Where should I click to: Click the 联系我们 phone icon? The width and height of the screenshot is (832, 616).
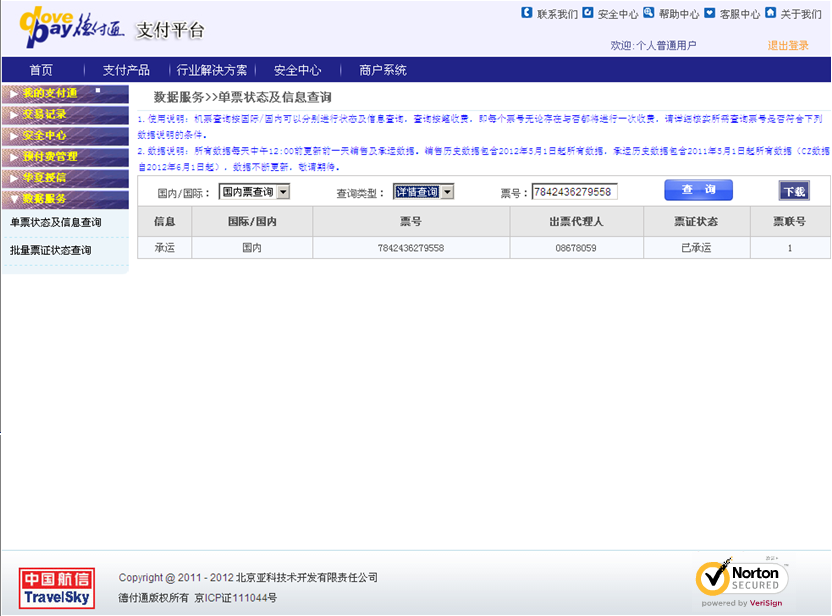tap(527, 13)
